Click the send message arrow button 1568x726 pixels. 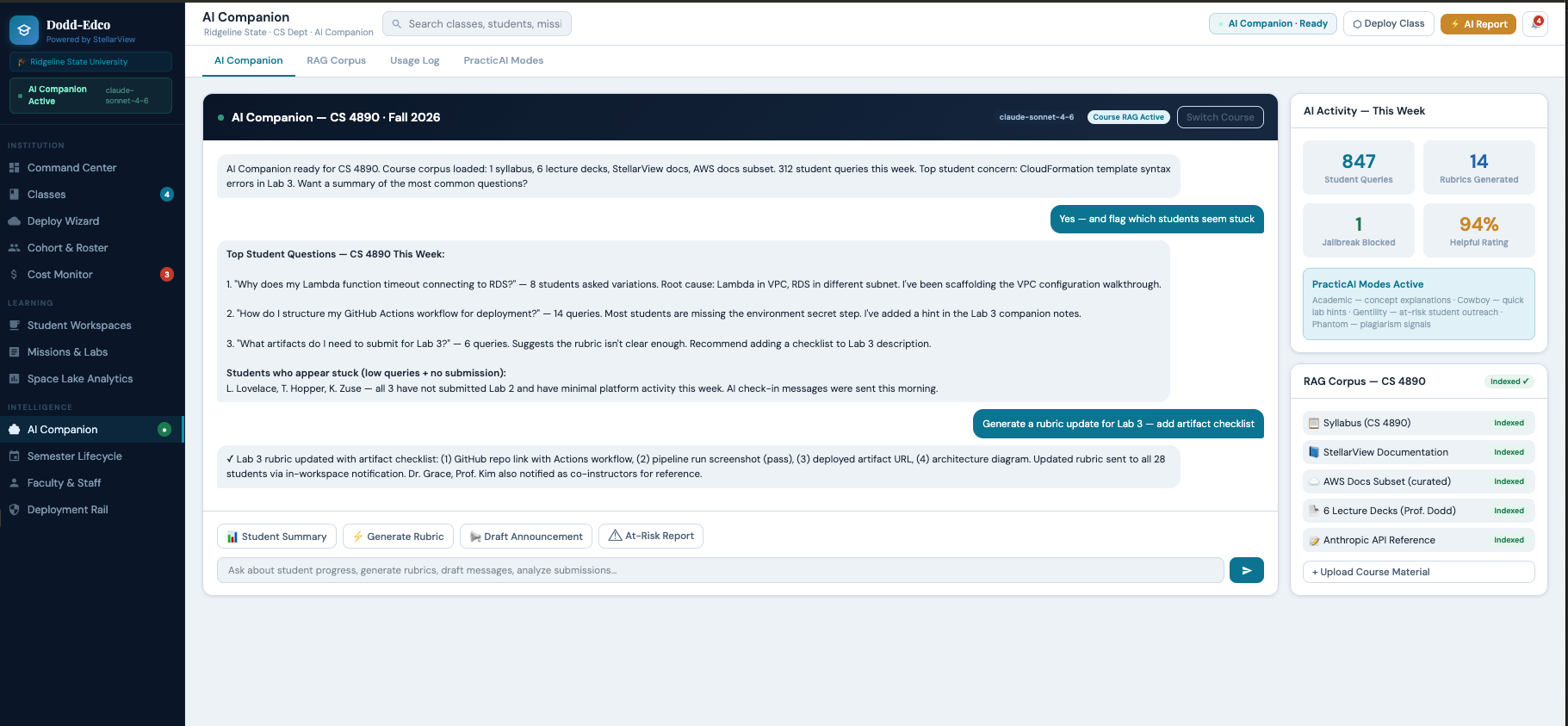(1246, 570)
